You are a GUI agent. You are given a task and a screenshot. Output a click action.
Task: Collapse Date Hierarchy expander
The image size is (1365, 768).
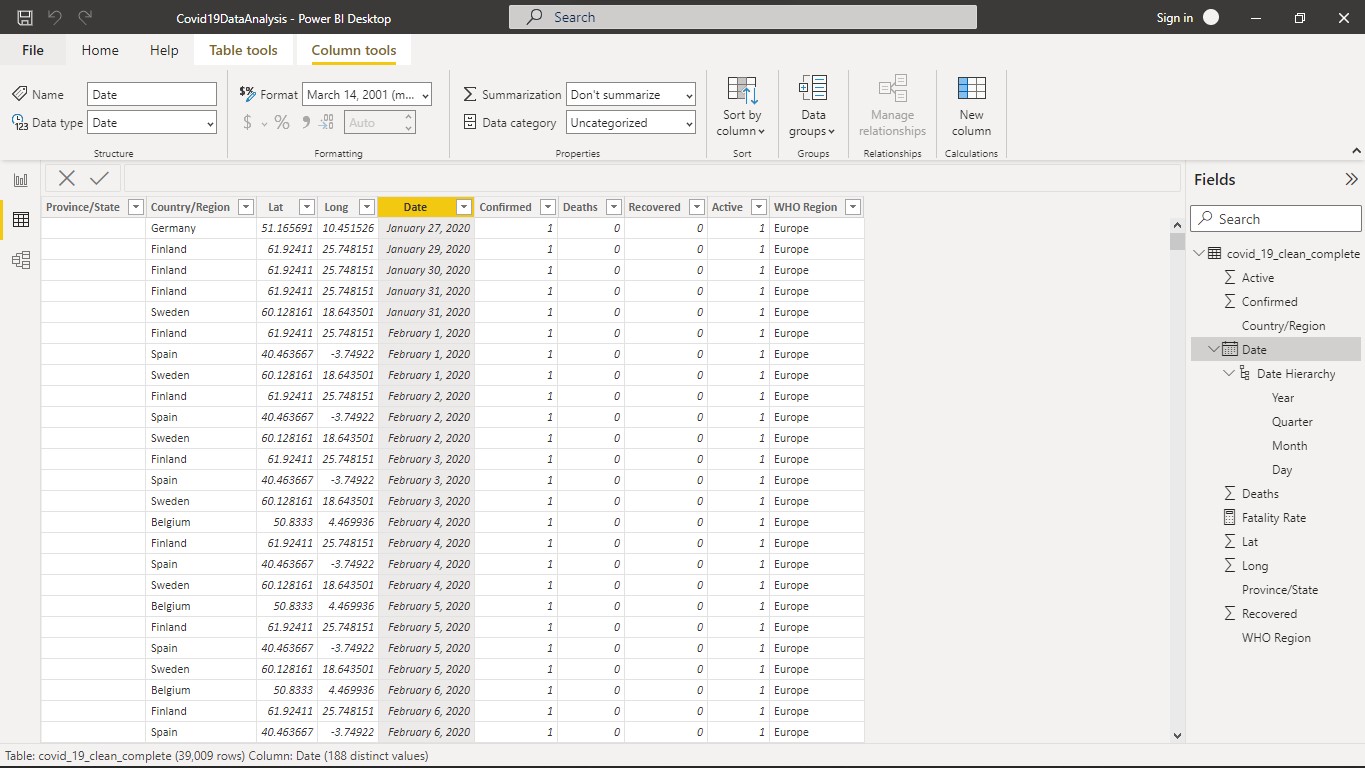[1229, 373]
